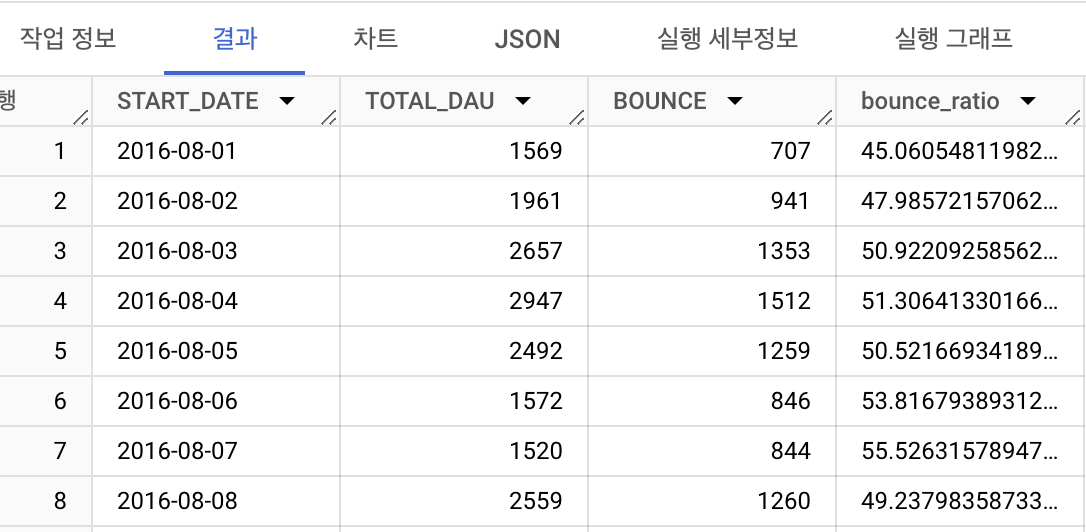Select the 2016-08-01 date cell
This screenshot has height=532, width=1086.
[x=177, y=151]
